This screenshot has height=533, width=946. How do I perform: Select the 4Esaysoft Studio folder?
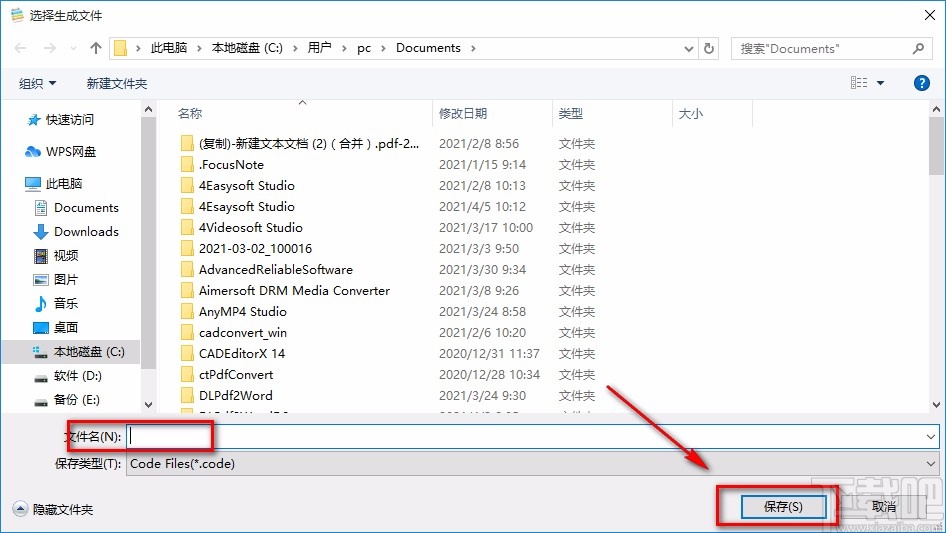247,207
